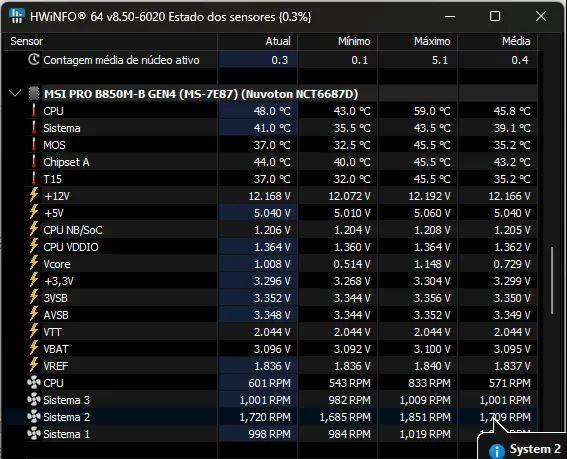The height and width of the screenshot is (459, 567).
Task: Click the lightning bolt icon for VREF
Action: [34, 365]
